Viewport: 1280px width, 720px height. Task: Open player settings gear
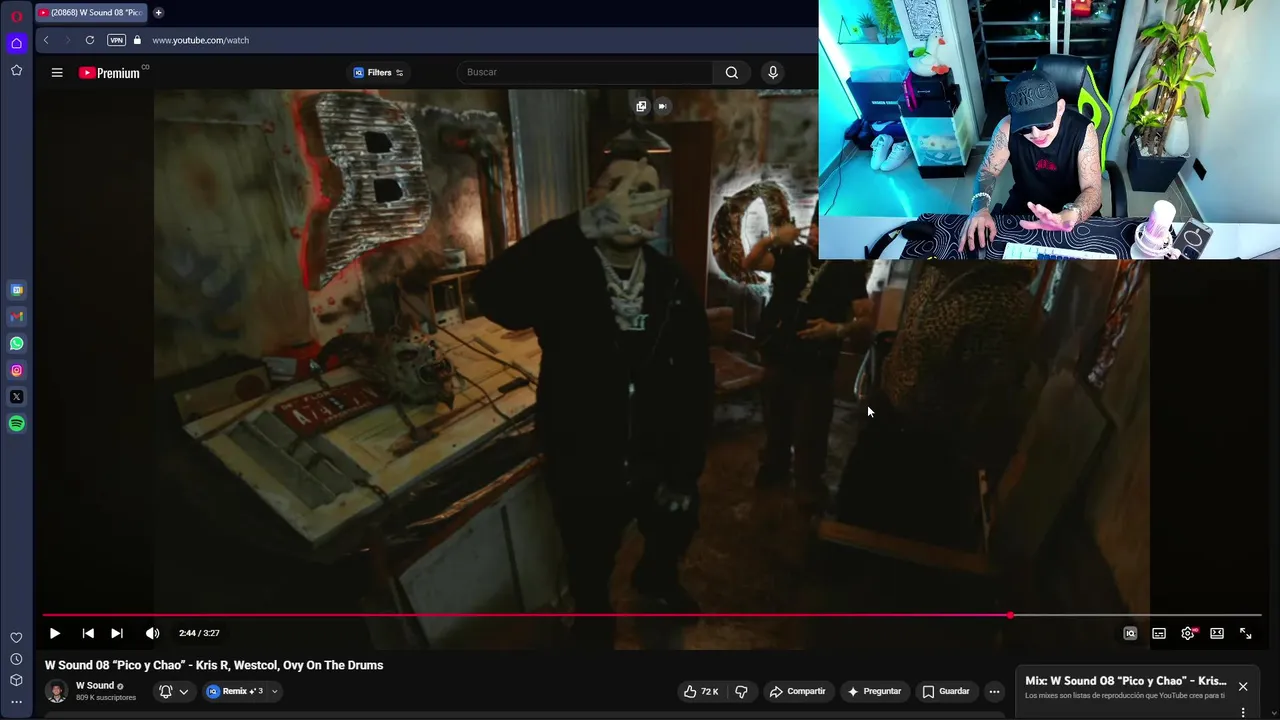coord(1188,633)
